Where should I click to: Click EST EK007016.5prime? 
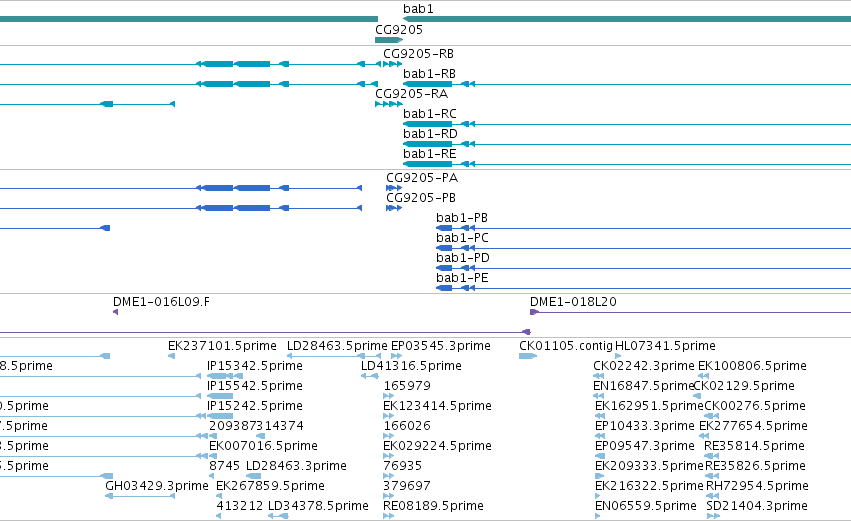[263, 446]
